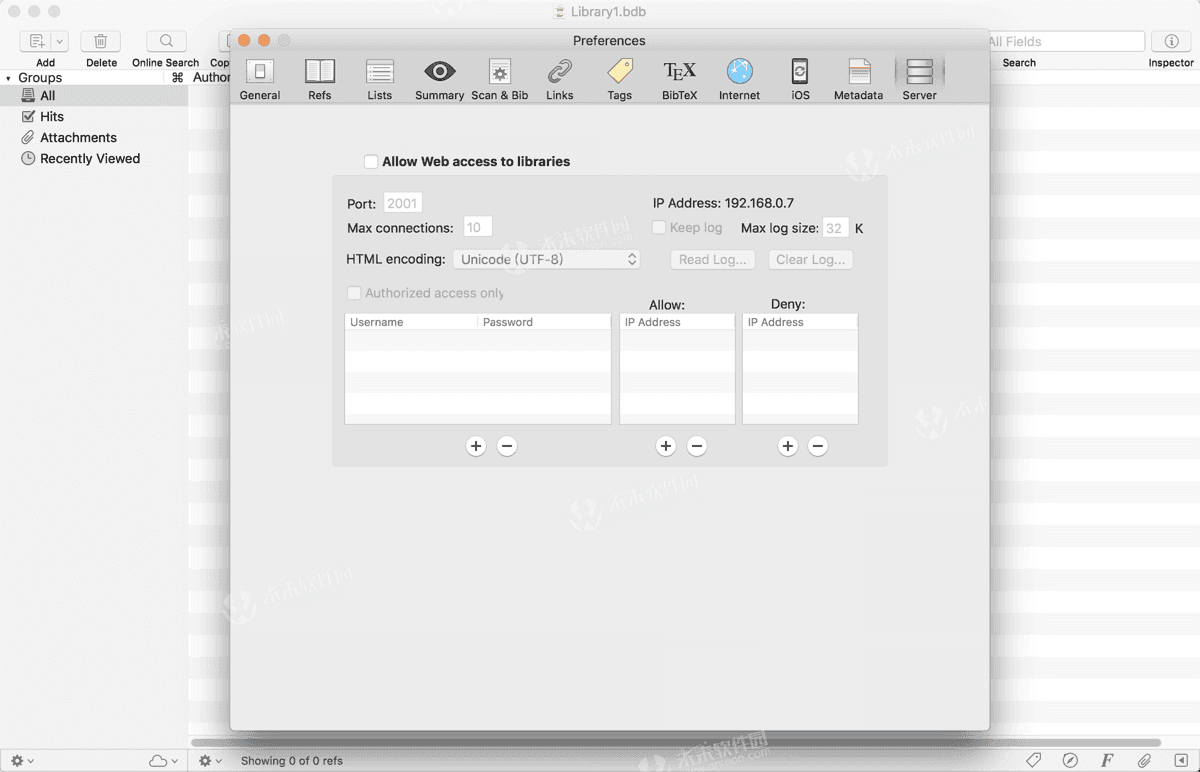Open the General preferences pane

[x=260, y=78]
